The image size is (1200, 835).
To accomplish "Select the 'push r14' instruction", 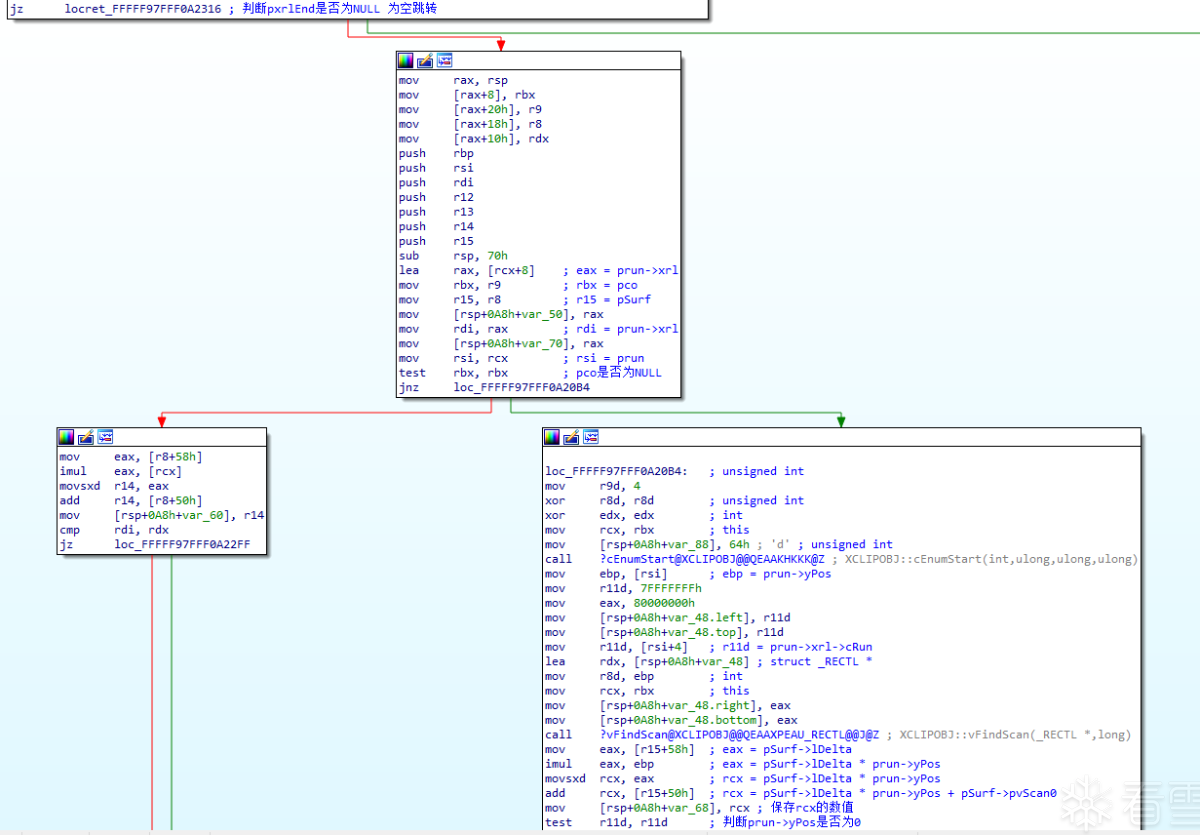I will 436,226.
